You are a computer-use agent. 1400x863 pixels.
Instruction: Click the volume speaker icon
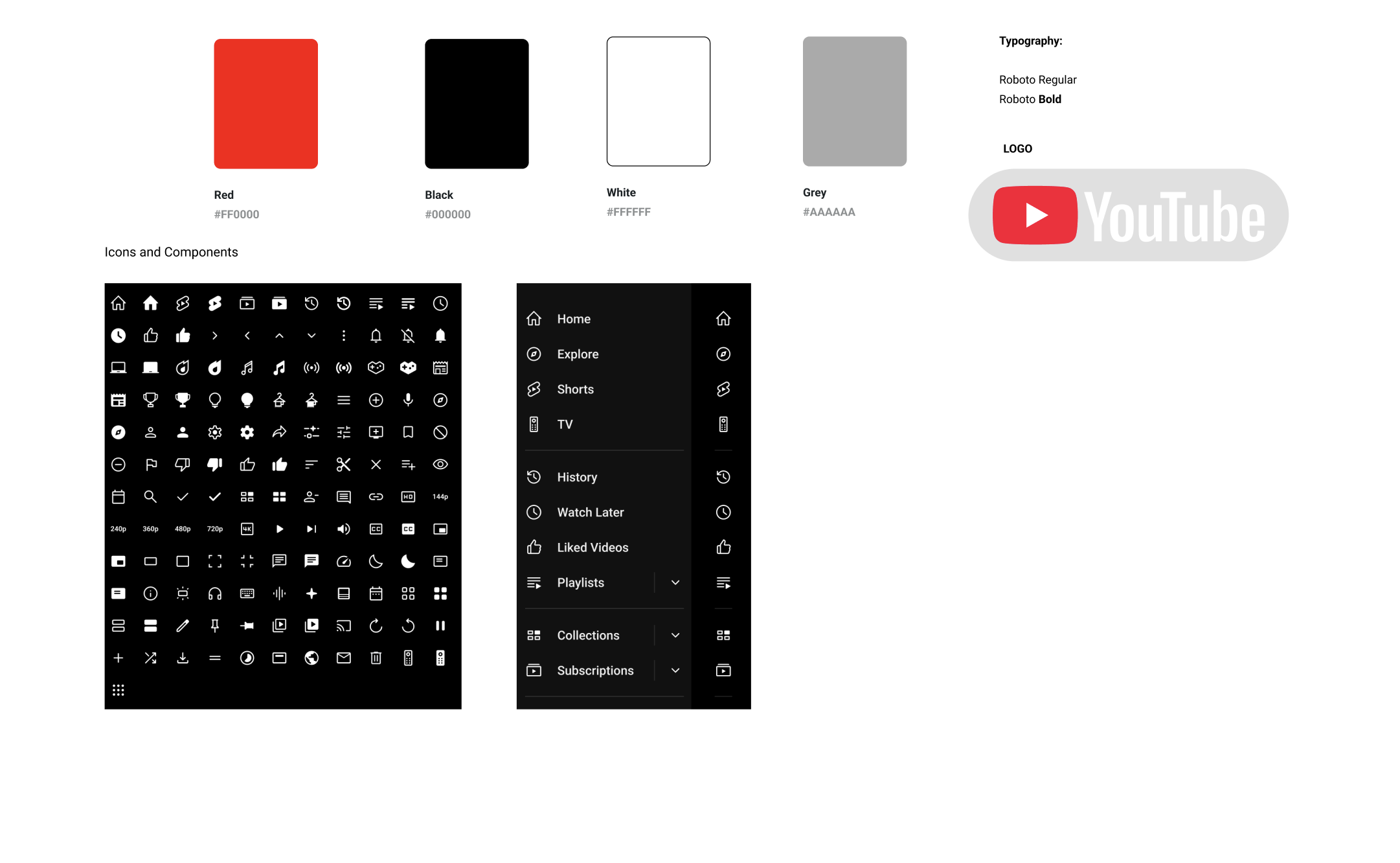(343, 529)
